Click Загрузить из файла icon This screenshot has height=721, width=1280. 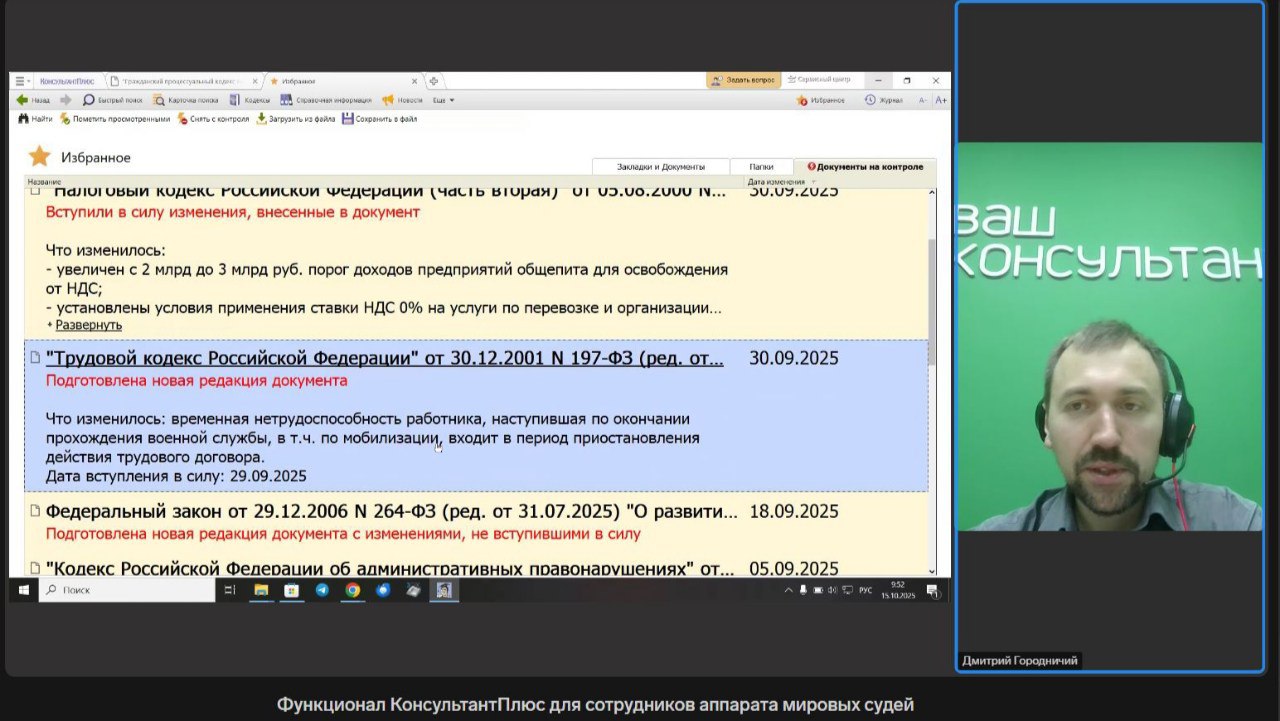pyautogui.click(x=262, y=119)
